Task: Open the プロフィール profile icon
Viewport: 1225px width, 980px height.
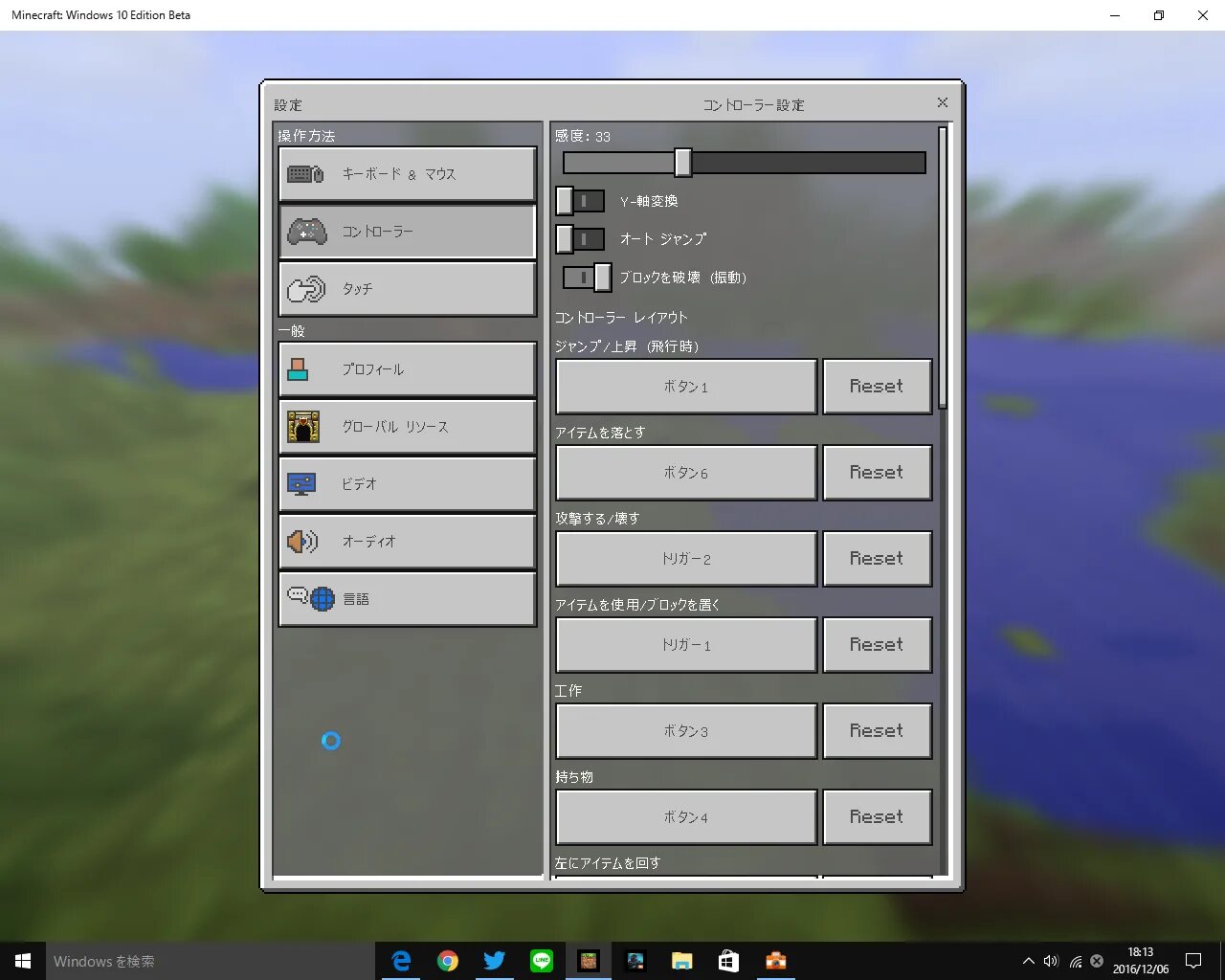Action: 298,369
